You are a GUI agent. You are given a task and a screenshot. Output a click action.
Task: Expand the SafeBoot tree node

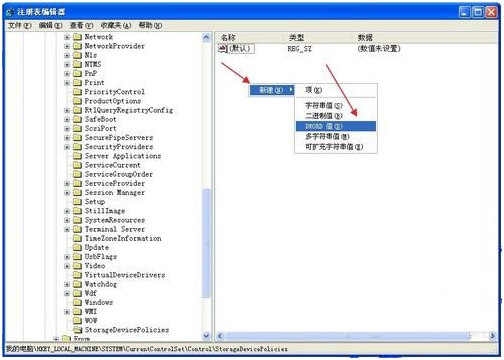pos(67,119)
